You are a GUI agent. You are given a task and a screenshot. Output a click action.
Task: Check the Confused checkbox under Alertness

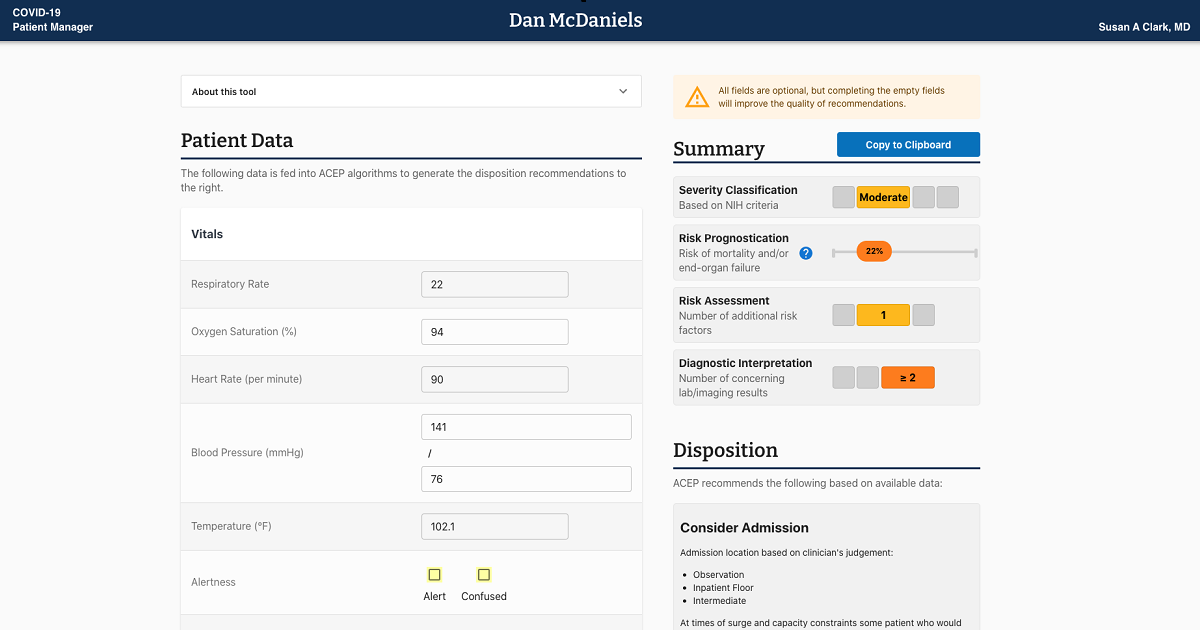[x=483, y=575]
